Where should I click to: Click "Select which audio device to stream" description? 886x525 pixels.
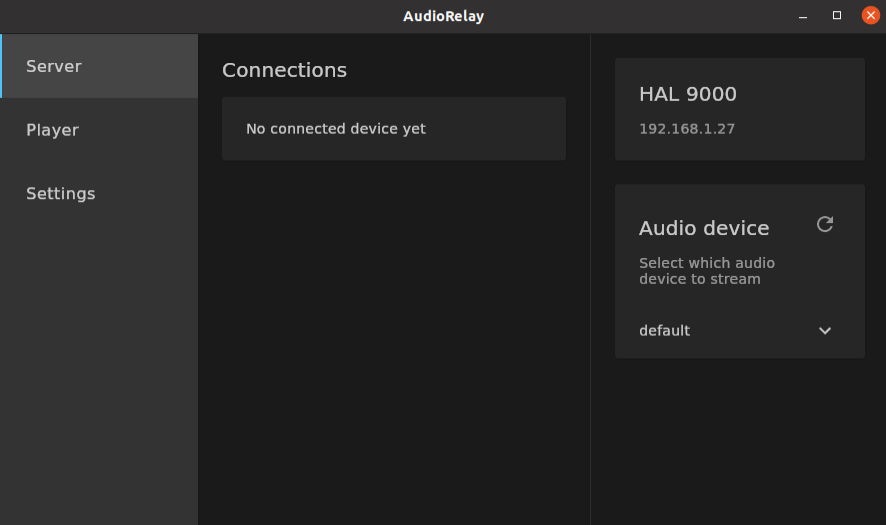707,271
